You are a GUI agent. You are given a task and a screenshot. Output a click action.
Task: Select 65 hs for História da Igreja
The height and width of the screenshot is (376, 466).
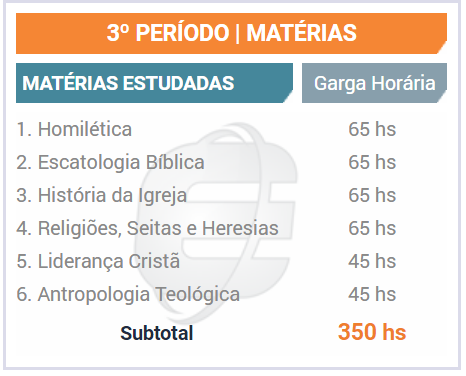[x=372, y=195]
